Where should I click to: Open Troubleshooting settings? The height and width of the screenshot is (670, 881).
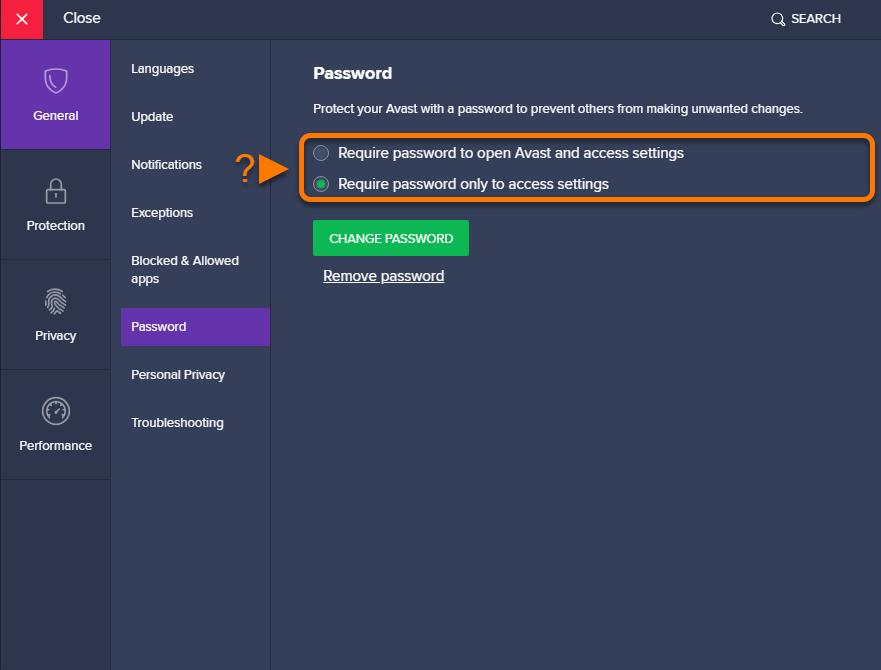(177, 423)
